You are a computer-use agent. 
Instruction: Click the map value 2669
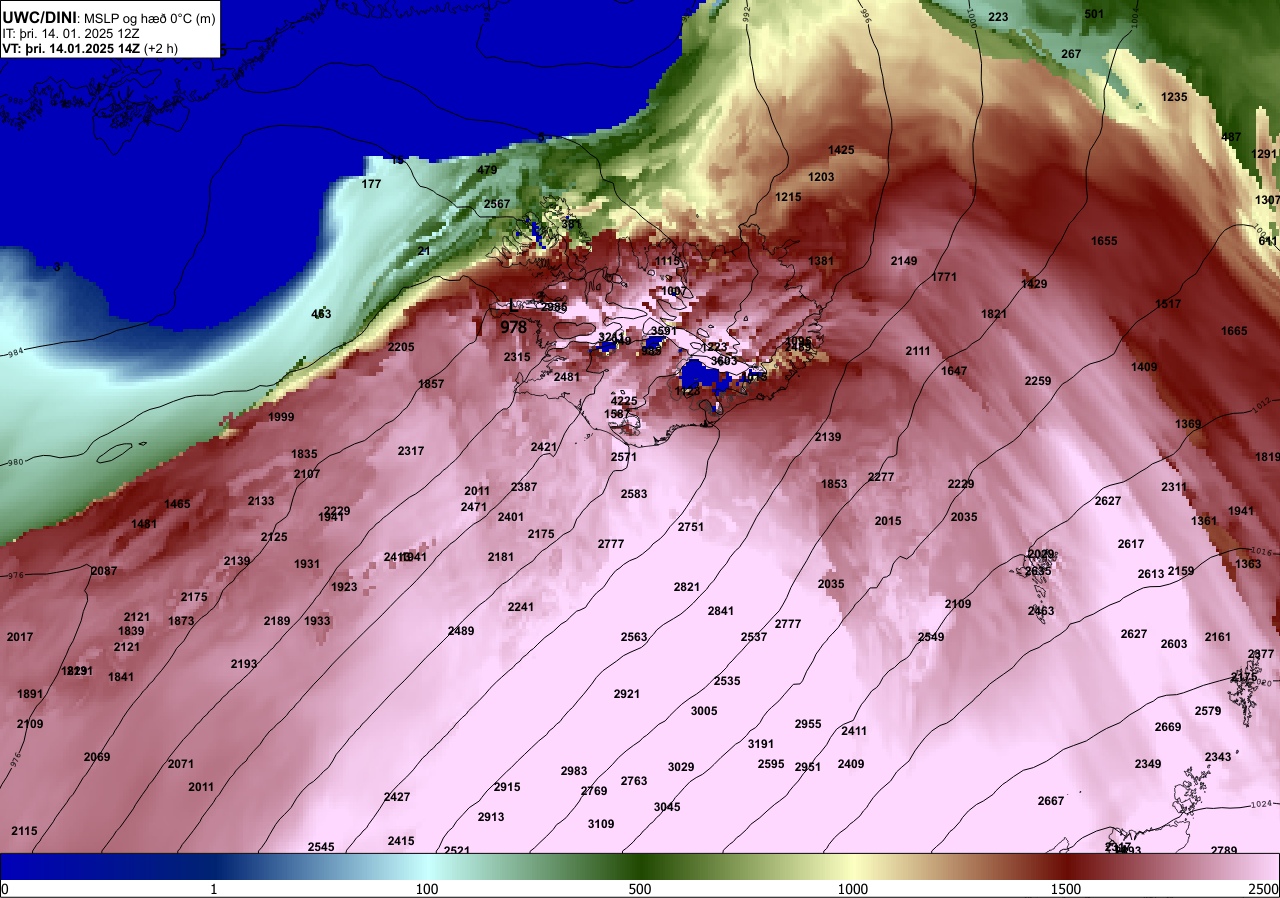1168,727
